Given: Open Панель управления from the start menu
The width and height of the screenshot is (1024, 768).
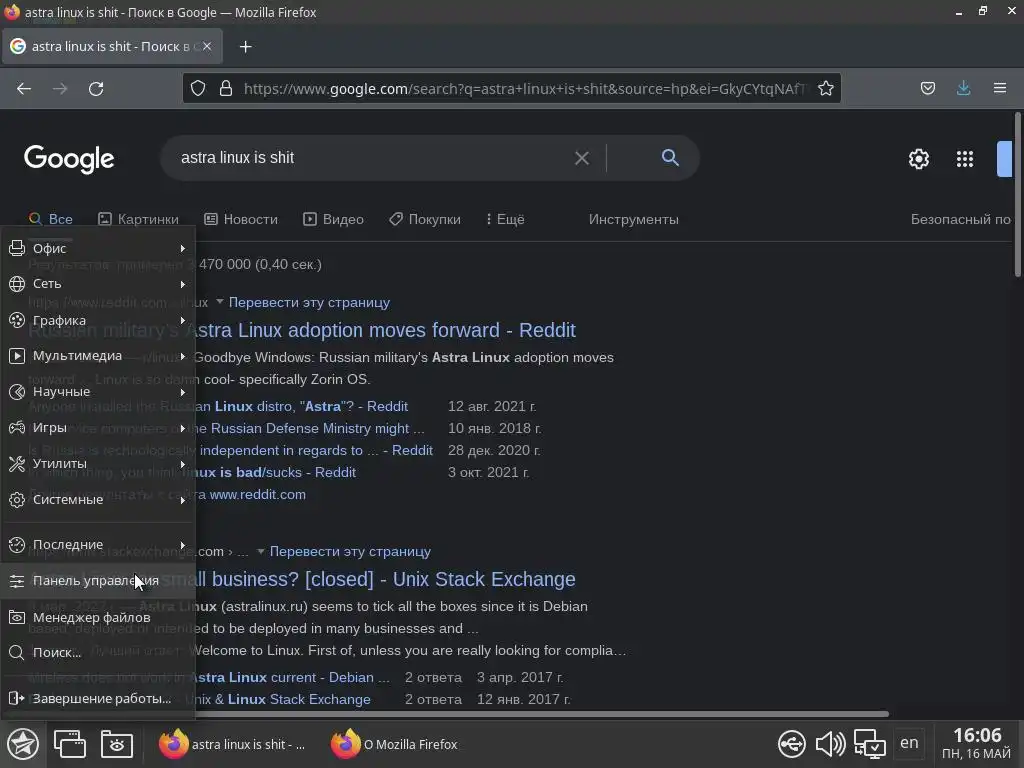Looking at the screenshot, I should click(98, 581).
